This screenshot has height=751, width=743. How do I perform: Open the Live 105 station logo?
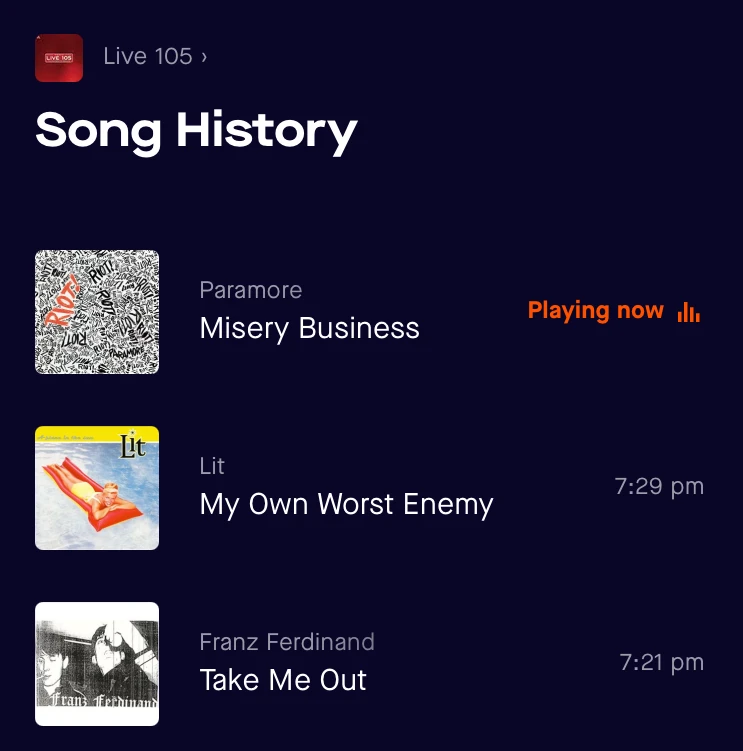(59, 58)
